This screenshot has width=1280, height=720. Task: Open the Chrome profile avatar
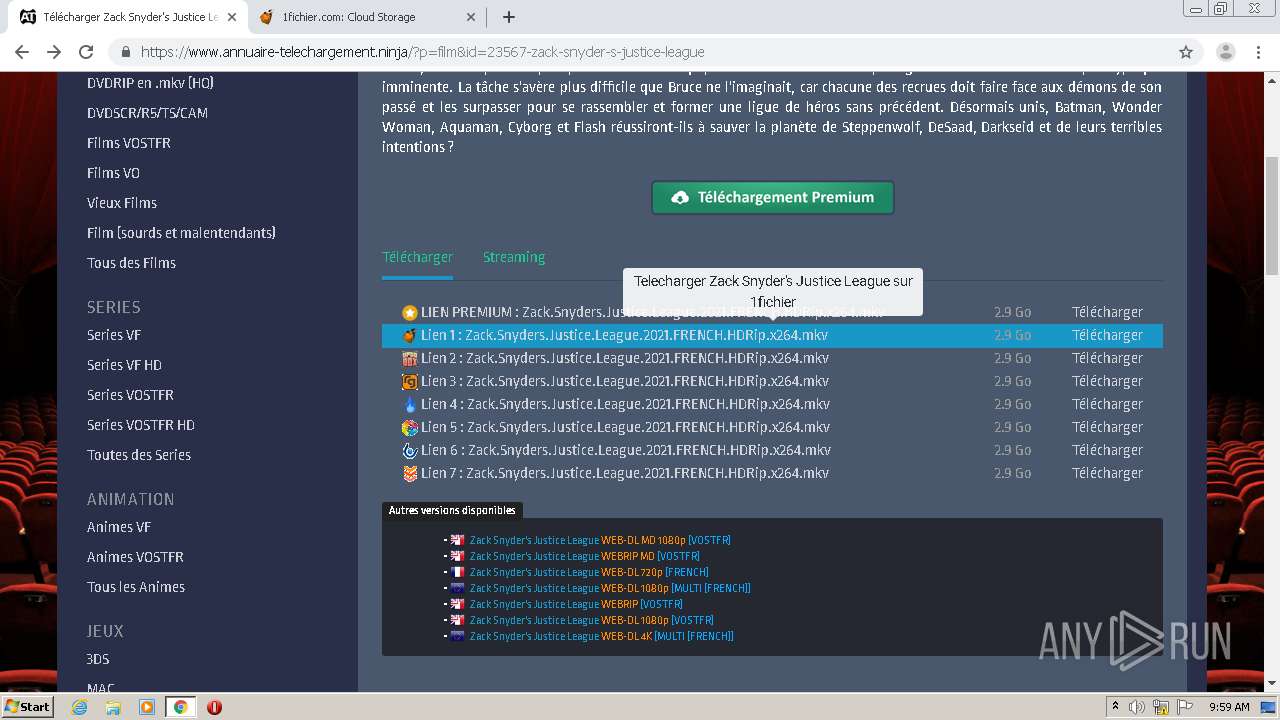[x=1225, y=52]
